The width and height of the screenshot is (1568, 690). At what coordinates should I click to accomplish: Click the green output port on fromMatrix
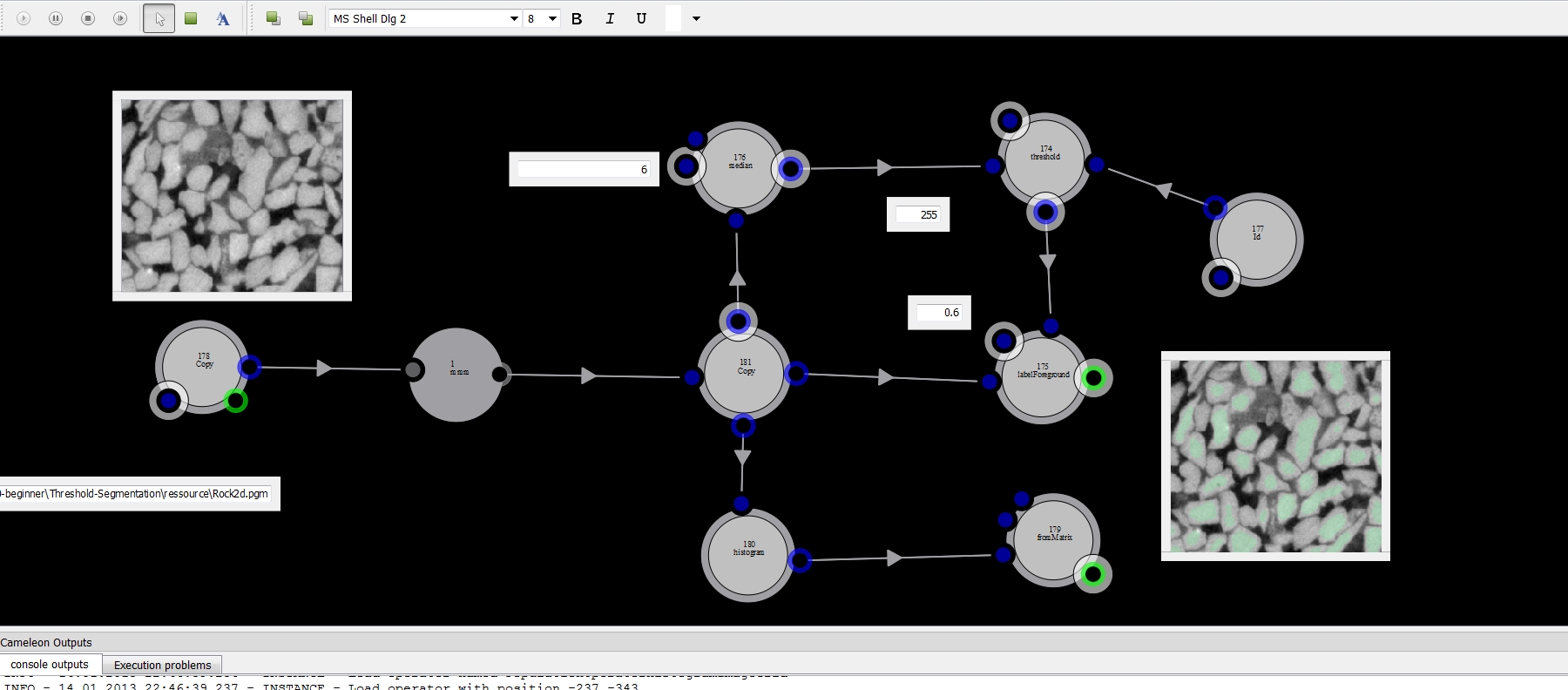tap(1093, 574)
